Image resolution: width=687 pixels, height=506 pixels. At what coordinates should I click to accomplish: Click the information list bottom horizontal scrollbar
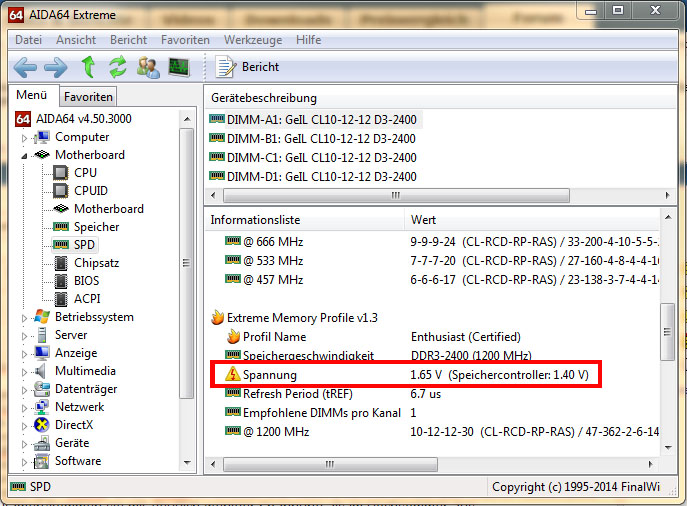[330, 464]
